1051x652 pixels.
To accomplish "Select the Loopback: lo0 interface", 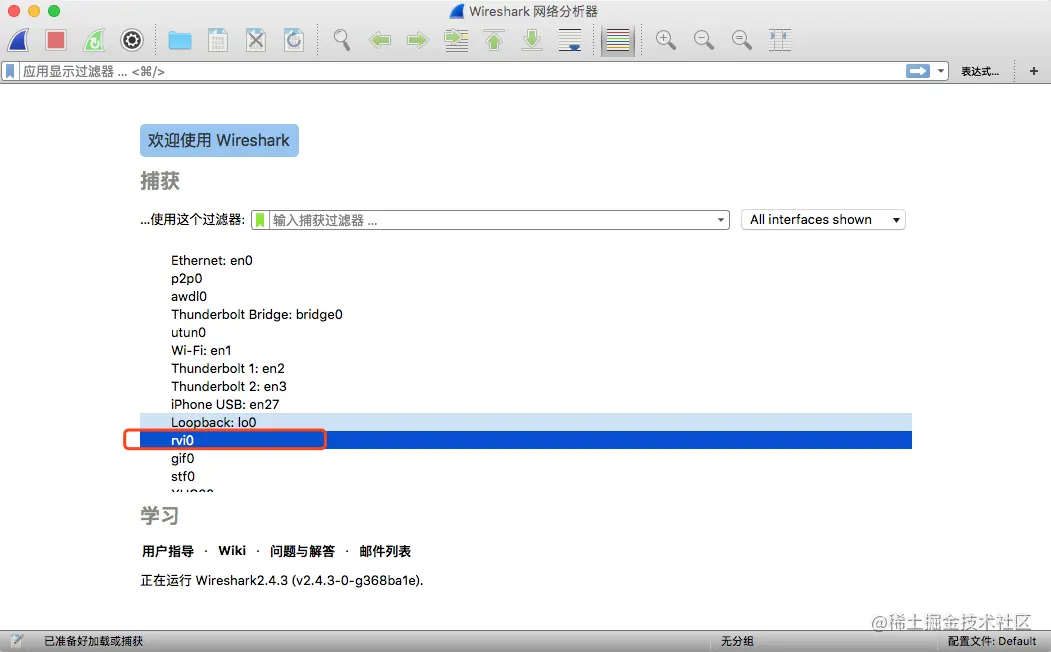I will 526,422.
